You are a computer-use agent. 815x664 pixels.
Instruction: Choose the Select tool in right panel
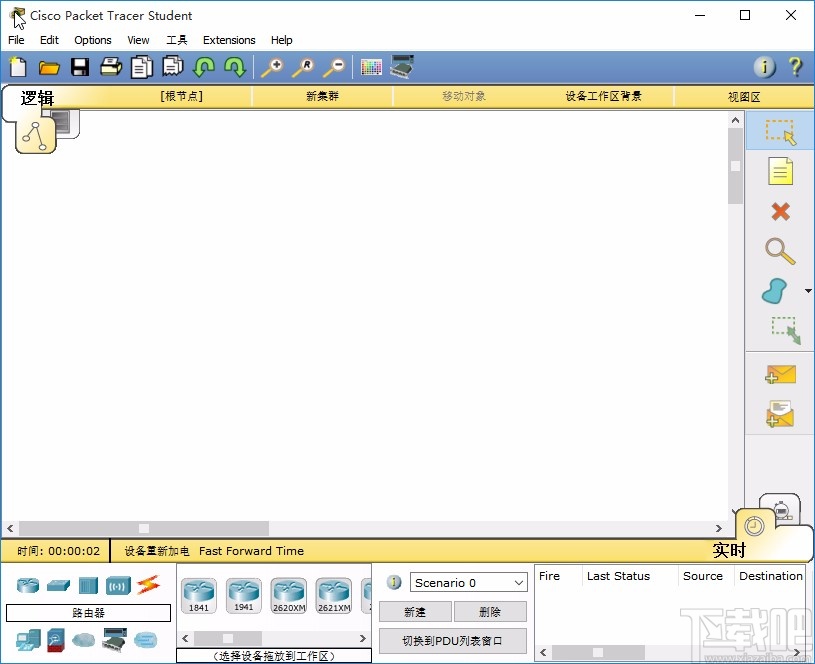click(x=780, y=131)
